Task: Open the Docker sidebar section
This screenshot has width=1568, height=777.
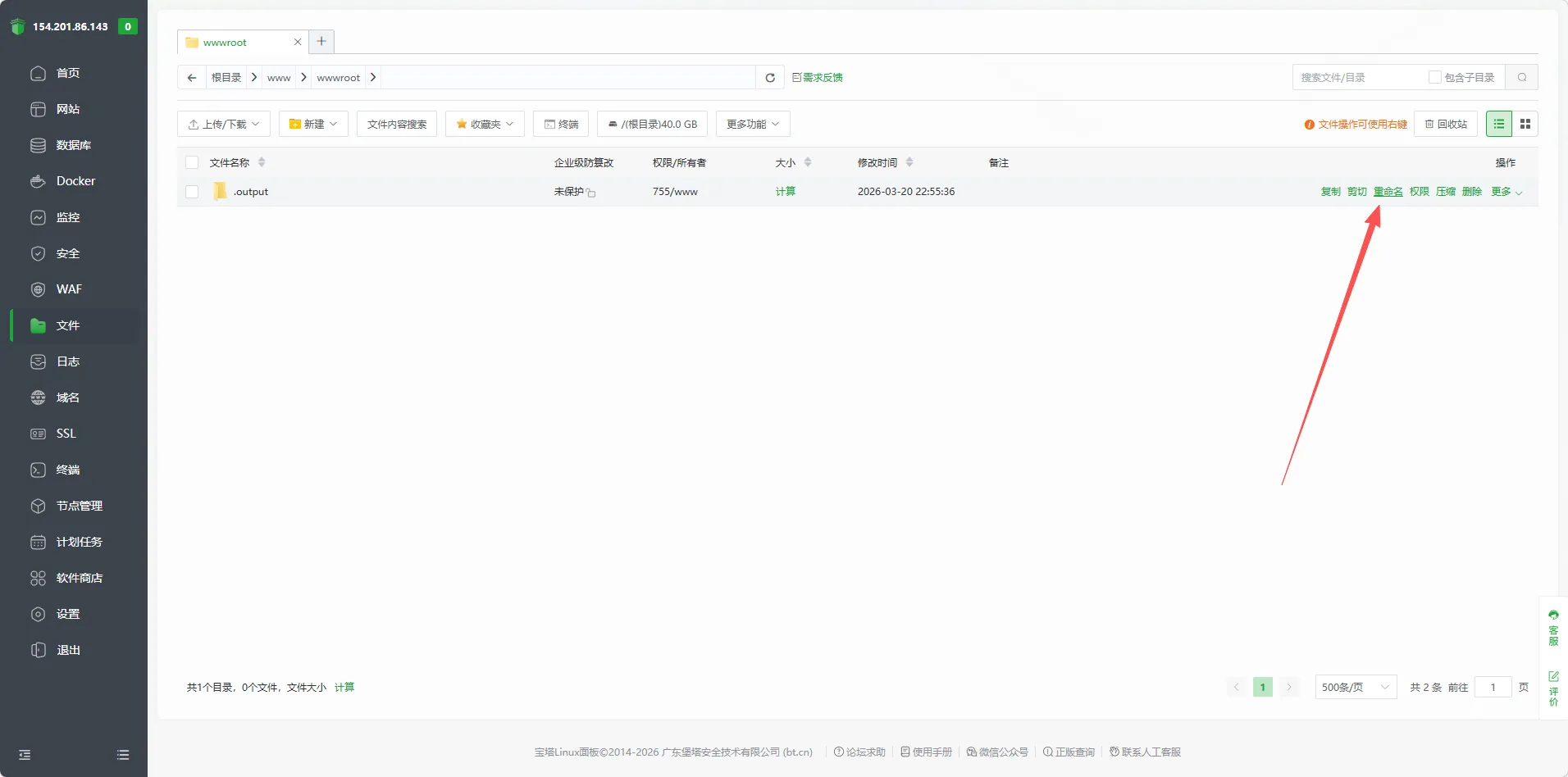Action: pos(75,181)
